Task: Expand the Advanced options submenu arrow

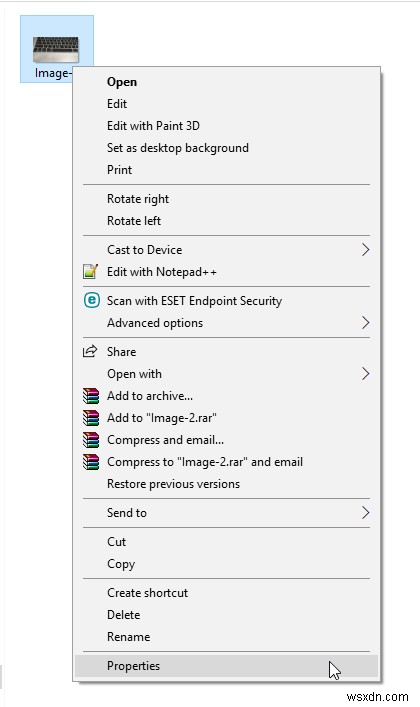Action: click(365, 323)
